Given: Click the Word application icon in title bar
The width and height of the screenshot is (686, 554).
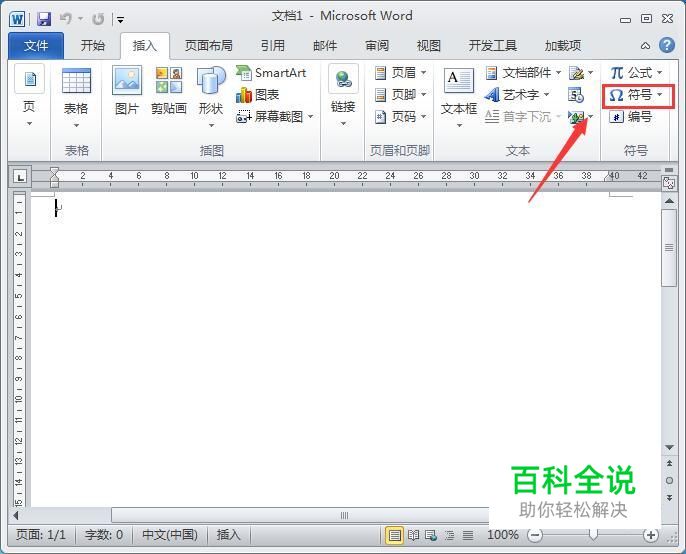Looking at the screenshot, I should point(18,19).
